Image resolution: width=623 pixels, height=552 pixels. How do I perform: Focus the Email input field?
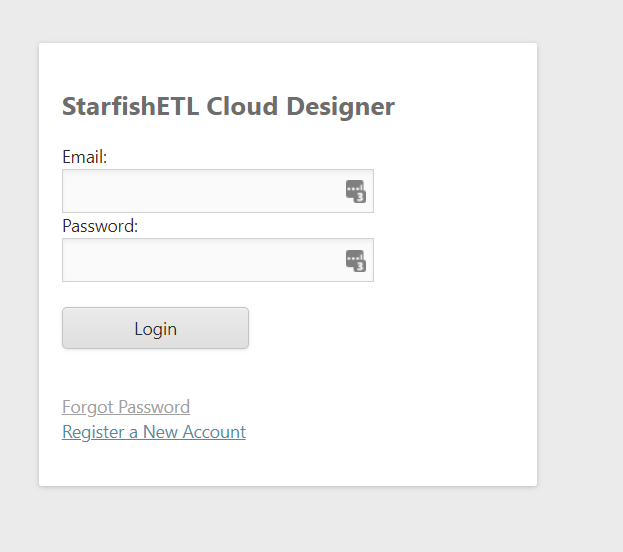(200, 191)
